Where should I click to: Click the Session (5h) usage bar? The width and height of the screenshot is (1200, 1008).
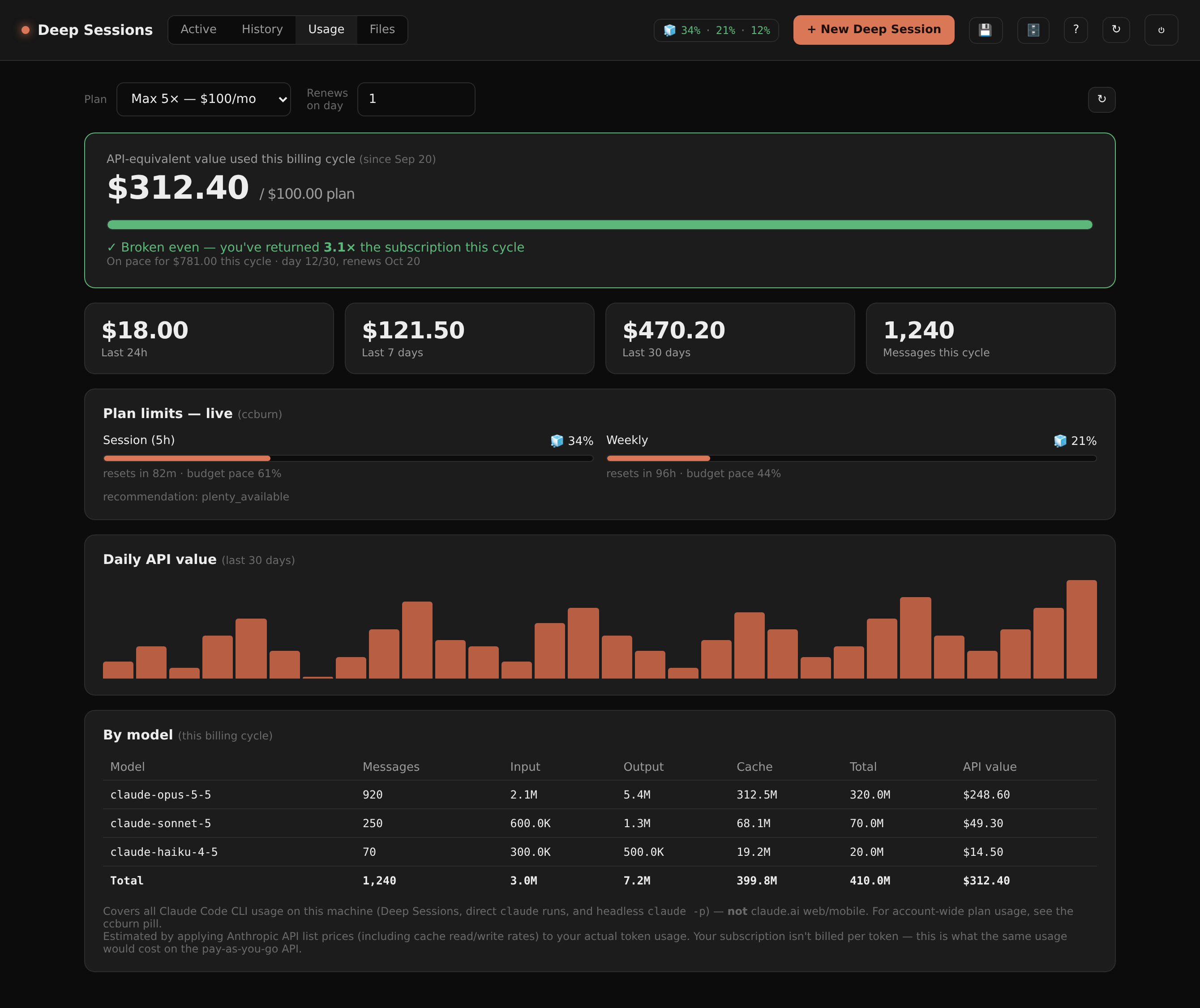348,458
